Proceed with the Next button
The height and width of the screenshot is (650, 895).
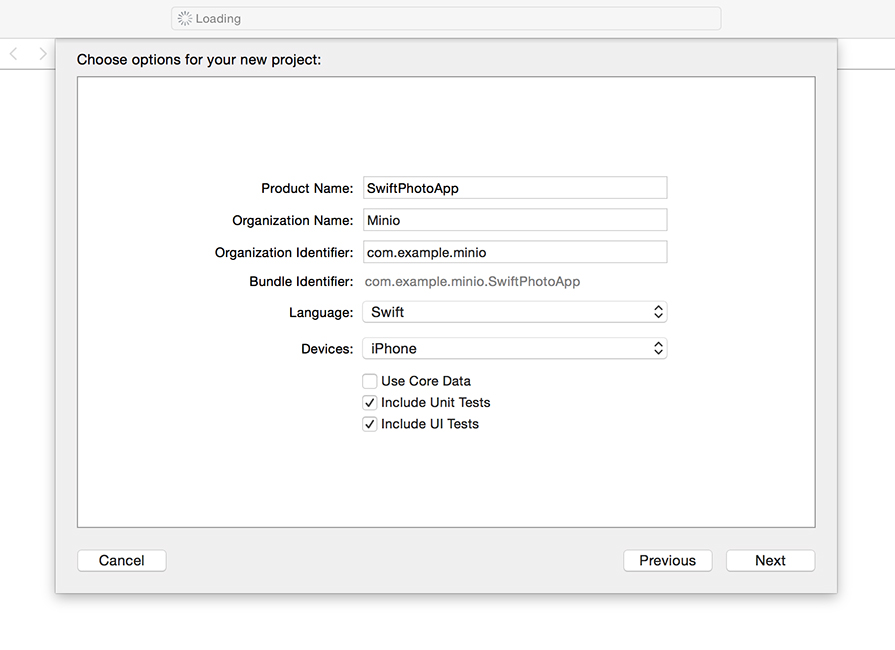(770, 561)
